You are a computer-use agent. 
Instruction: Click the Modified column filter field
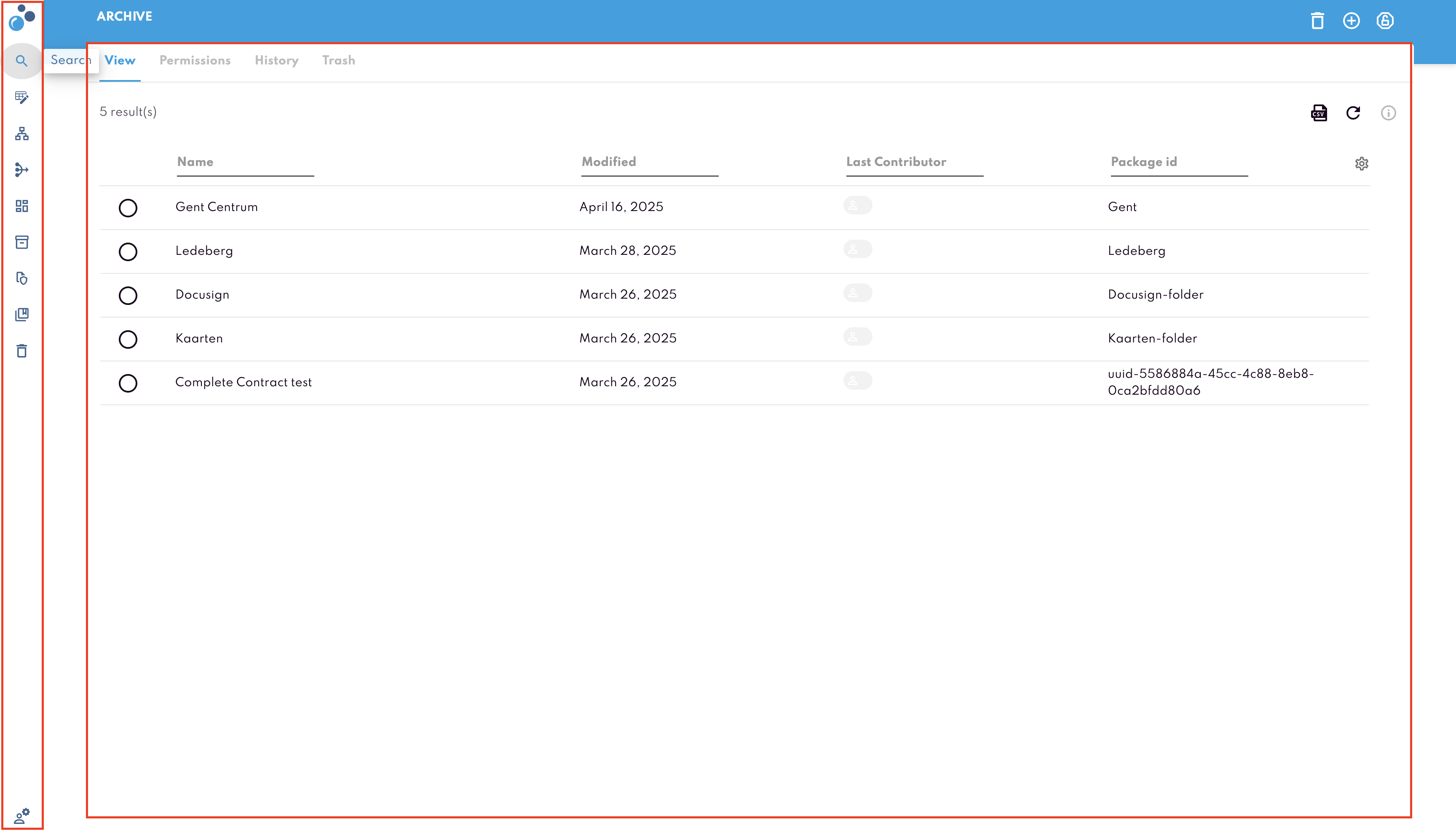coord(650,163)
